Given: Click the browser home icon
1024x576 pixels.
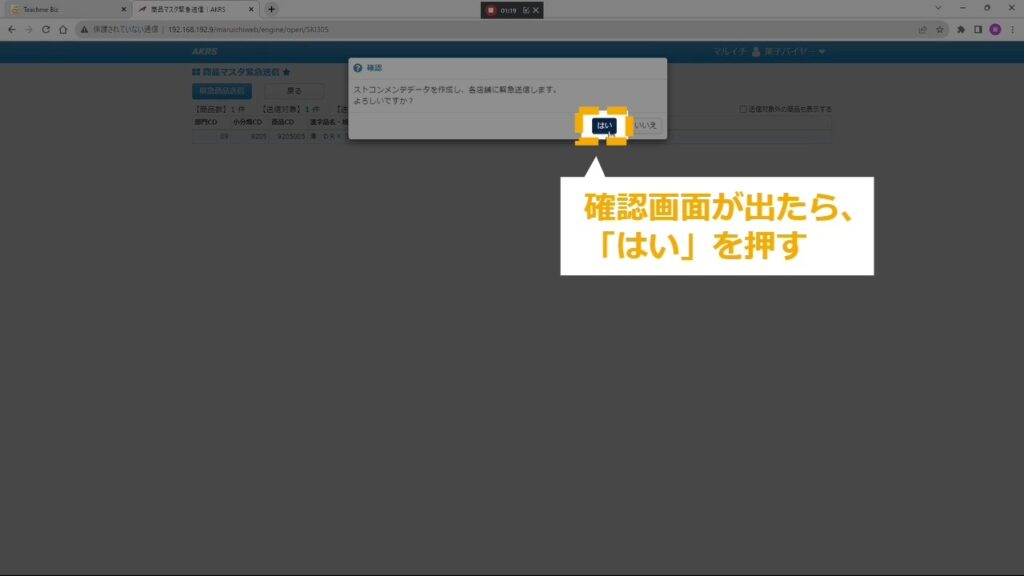Looking at the screenshot, I should pyautogui.click(x=63, y=30).
